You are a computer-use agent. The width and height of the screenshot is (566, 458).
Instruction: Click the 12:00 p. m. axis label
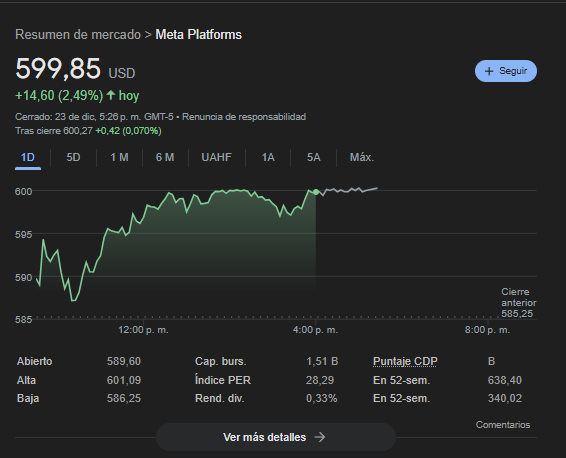pos(143,330)
